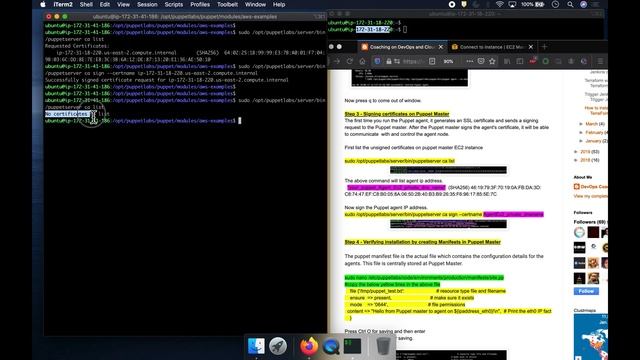Open a new browser tab
Image resolution: width=640 pixels, height=360 pixels.
544,47
